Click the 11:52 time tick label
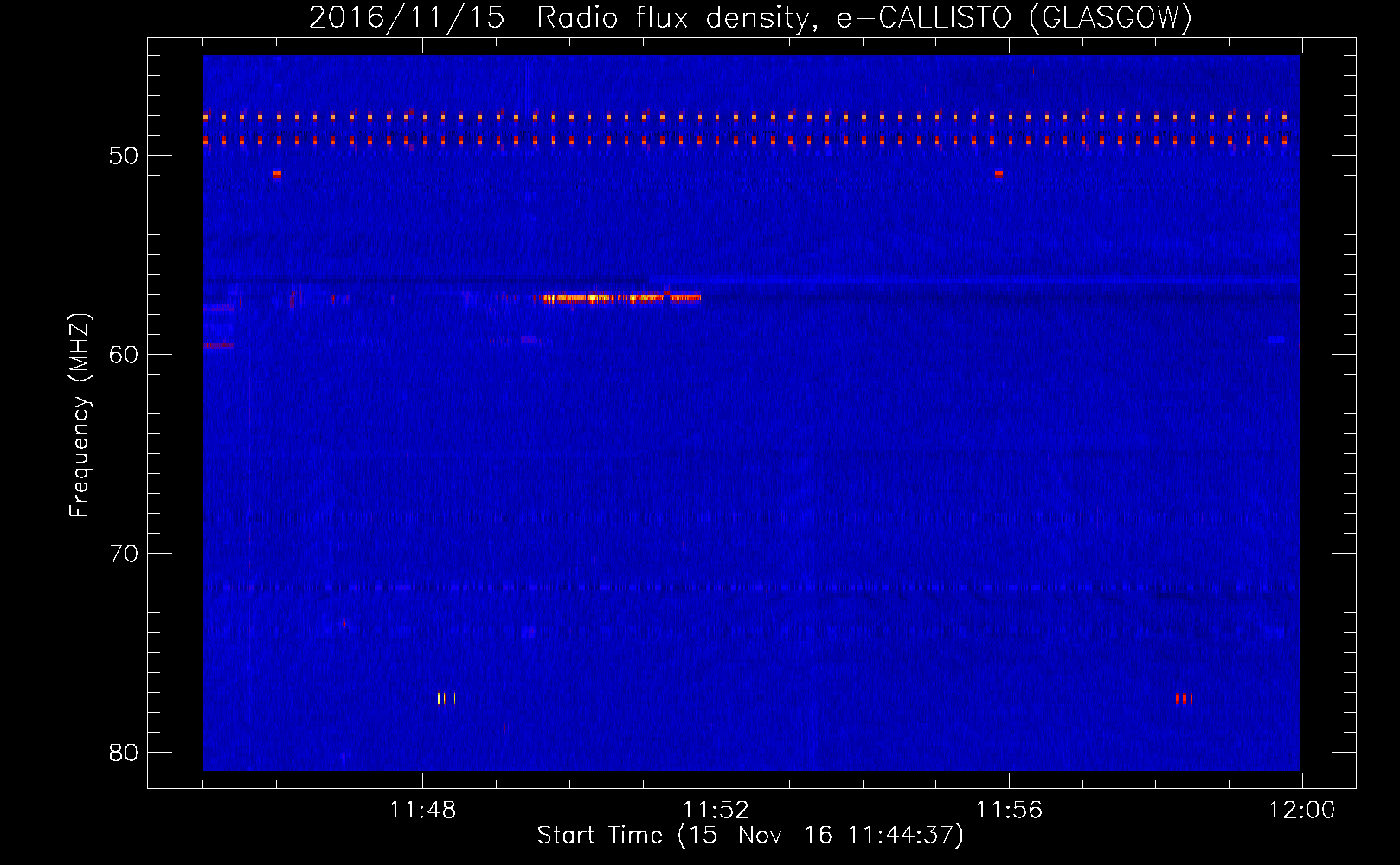 716,811
